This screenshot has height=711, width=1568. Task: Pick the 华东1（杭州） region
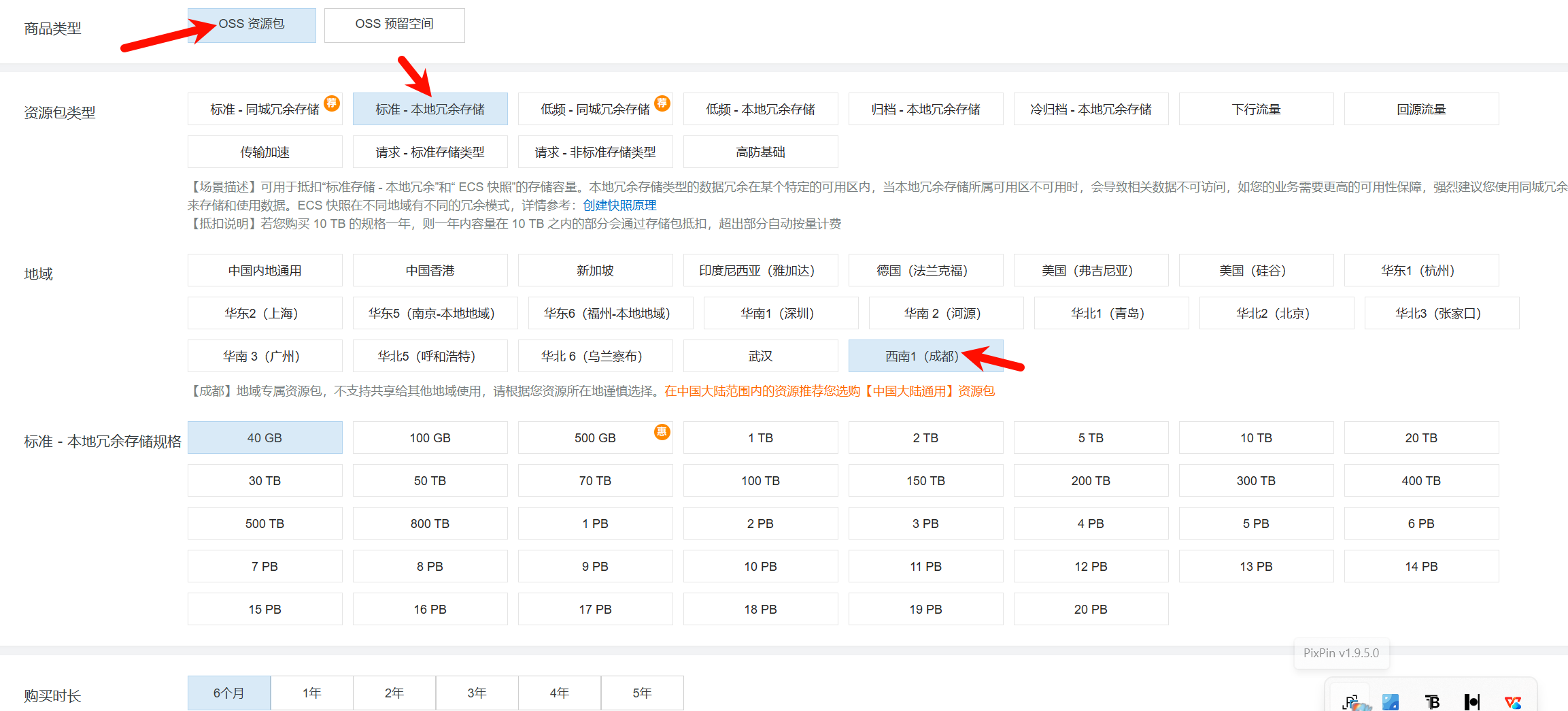click(1421, 271)
